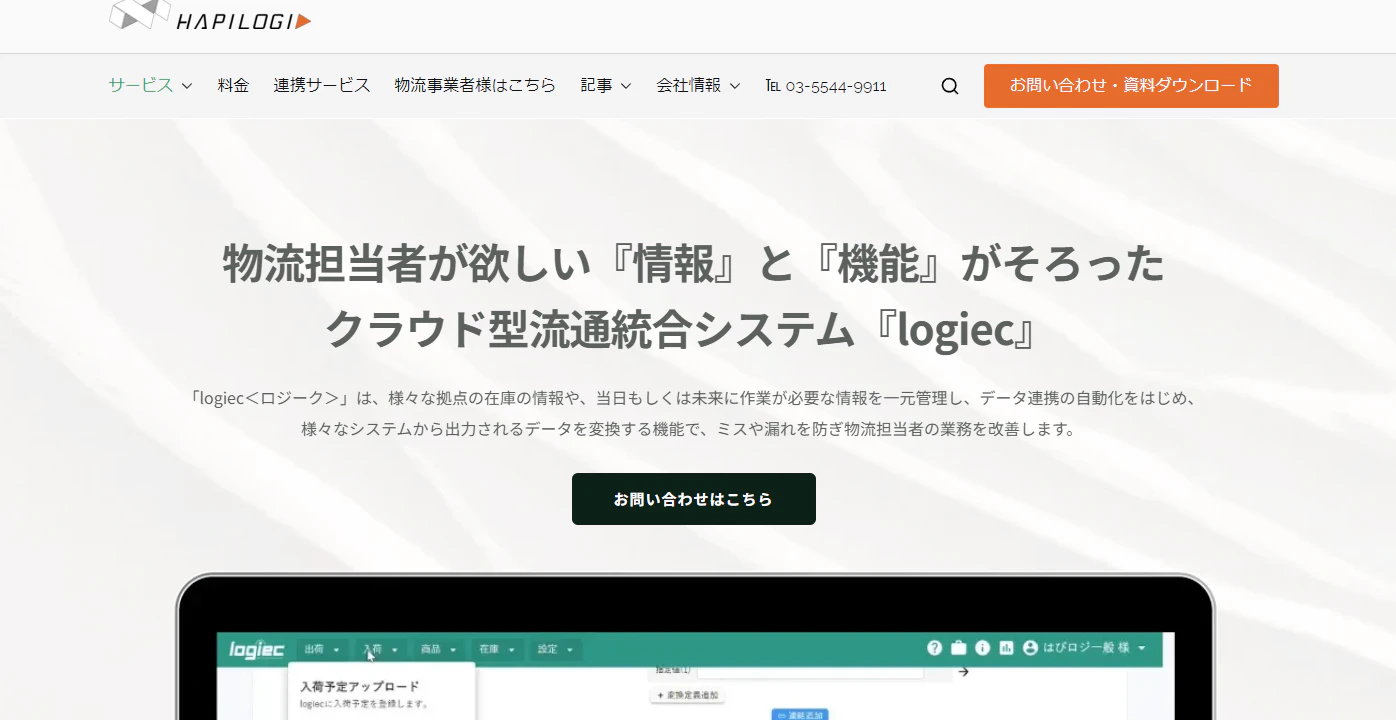Open the site search magnifier icon
This screenshot has width=1396, height=720.
[x=950, y=86]
